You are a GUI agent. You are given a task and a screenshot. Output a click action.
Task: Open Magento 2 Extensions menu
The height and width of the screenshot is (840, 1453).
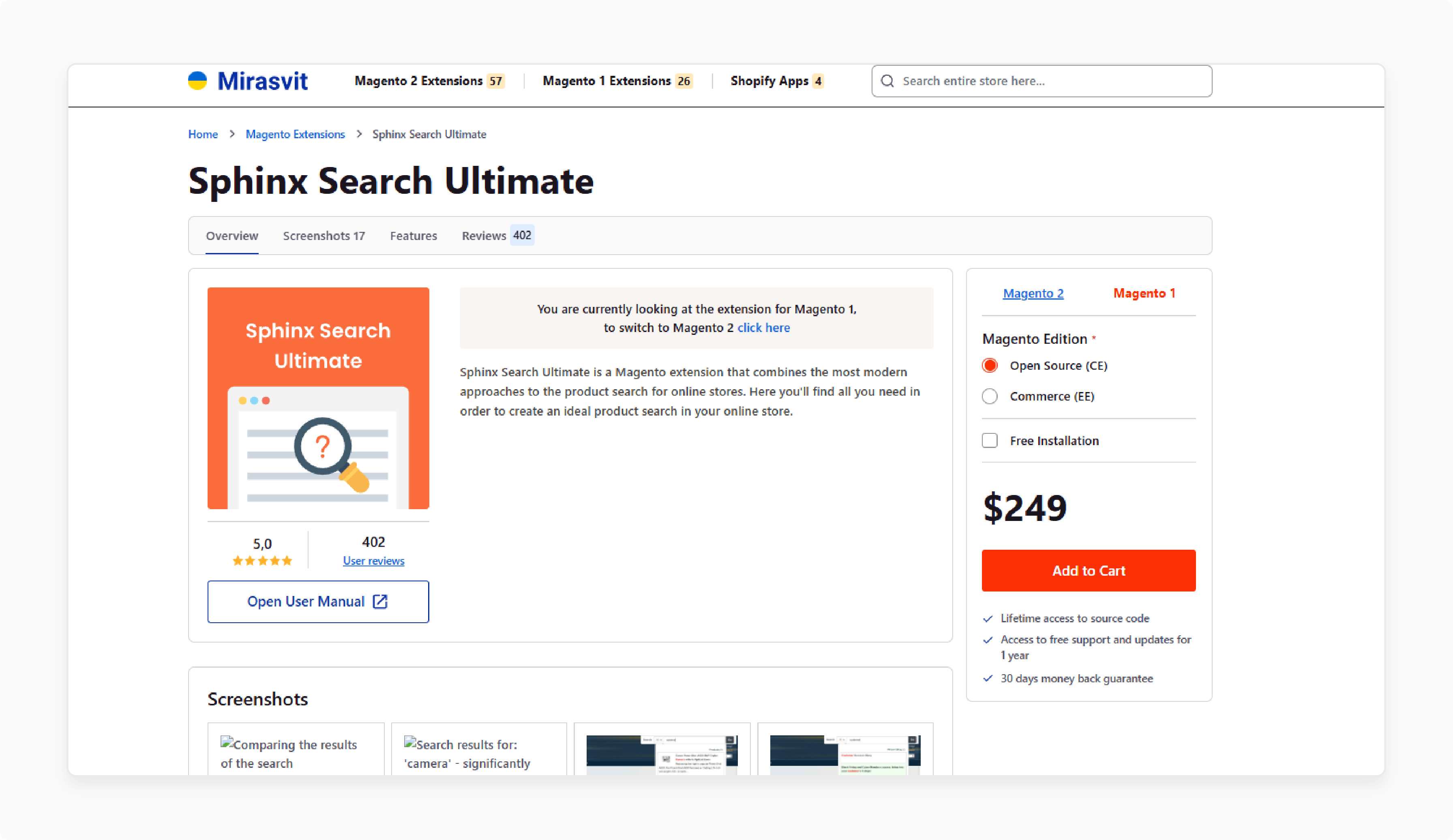click(x=430, y=81)
